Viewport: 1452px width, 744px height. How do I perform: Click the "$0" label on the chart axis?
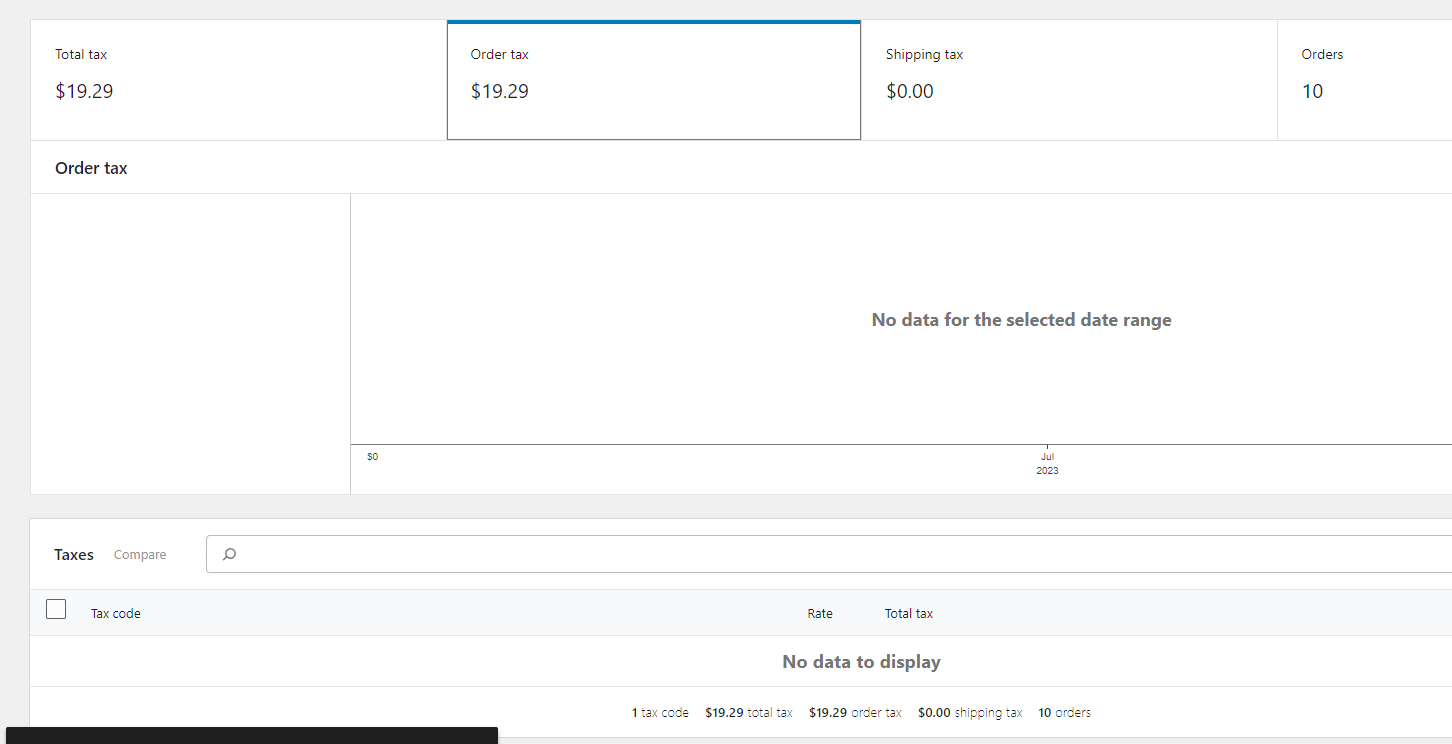(x=372, y=456)
